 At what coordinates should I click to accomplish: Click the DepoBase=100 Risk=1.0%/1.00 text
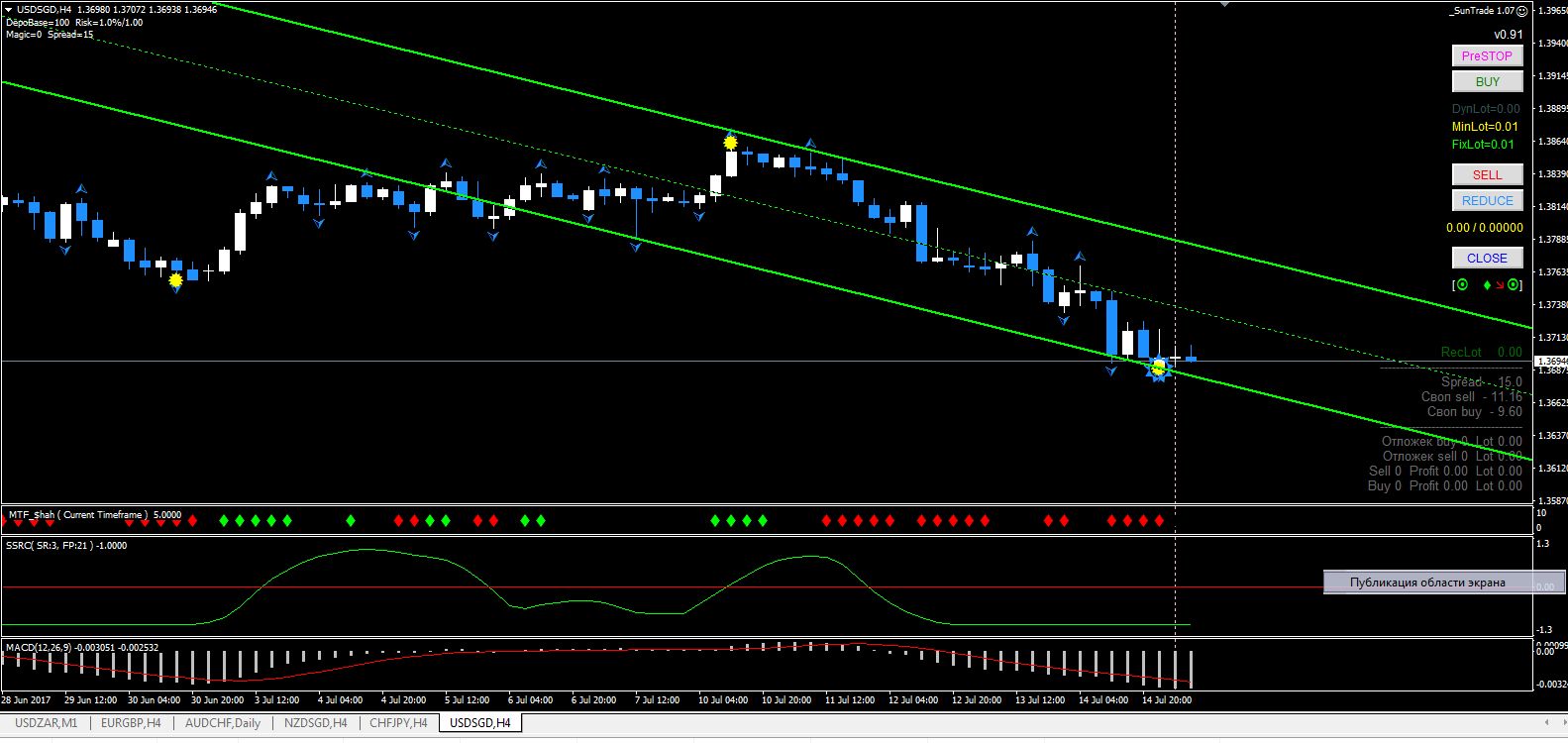[74, 23]
